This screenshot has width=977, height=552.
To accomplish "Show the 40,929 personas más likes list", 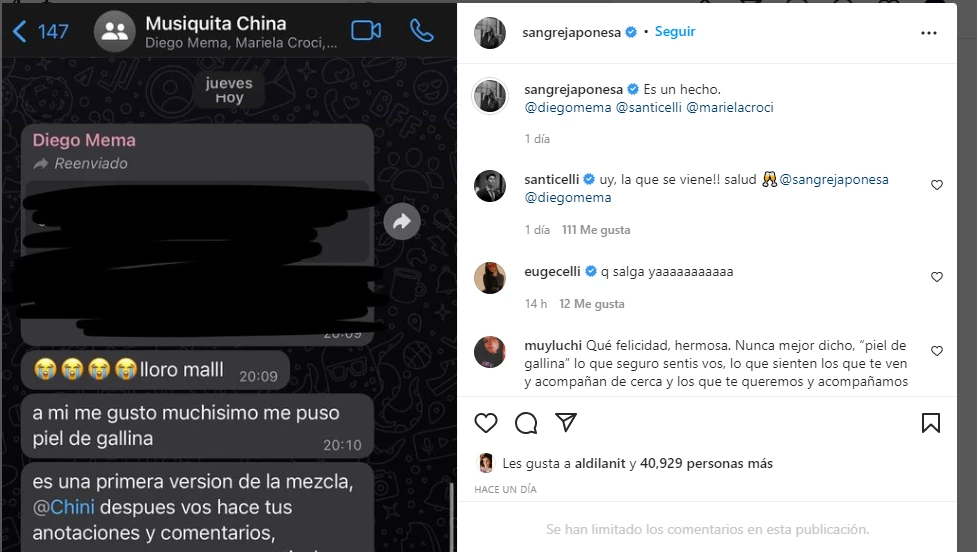I will (x=706, y=464).
